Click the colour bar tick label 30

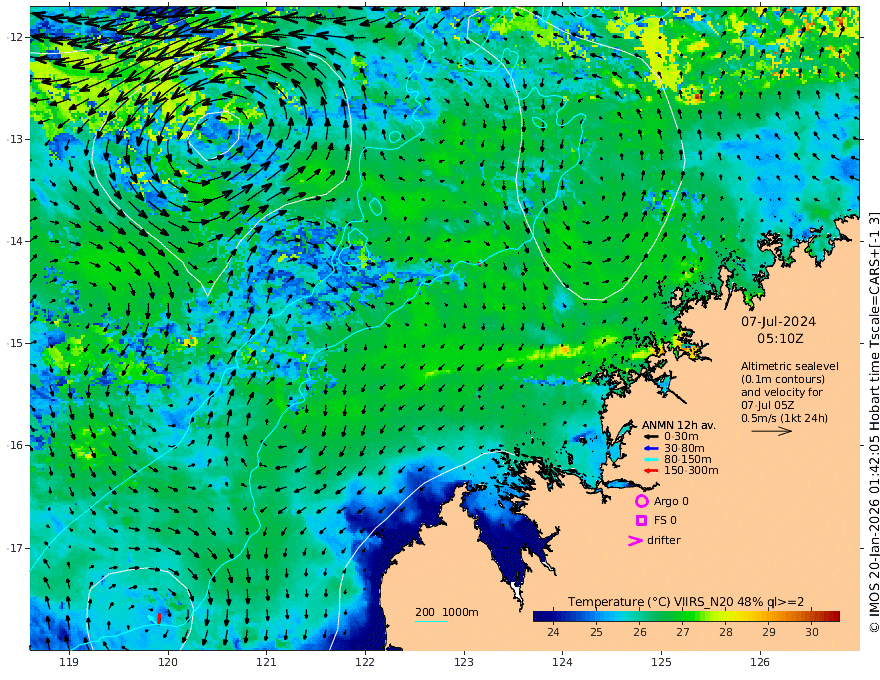[x=812, y=632]
